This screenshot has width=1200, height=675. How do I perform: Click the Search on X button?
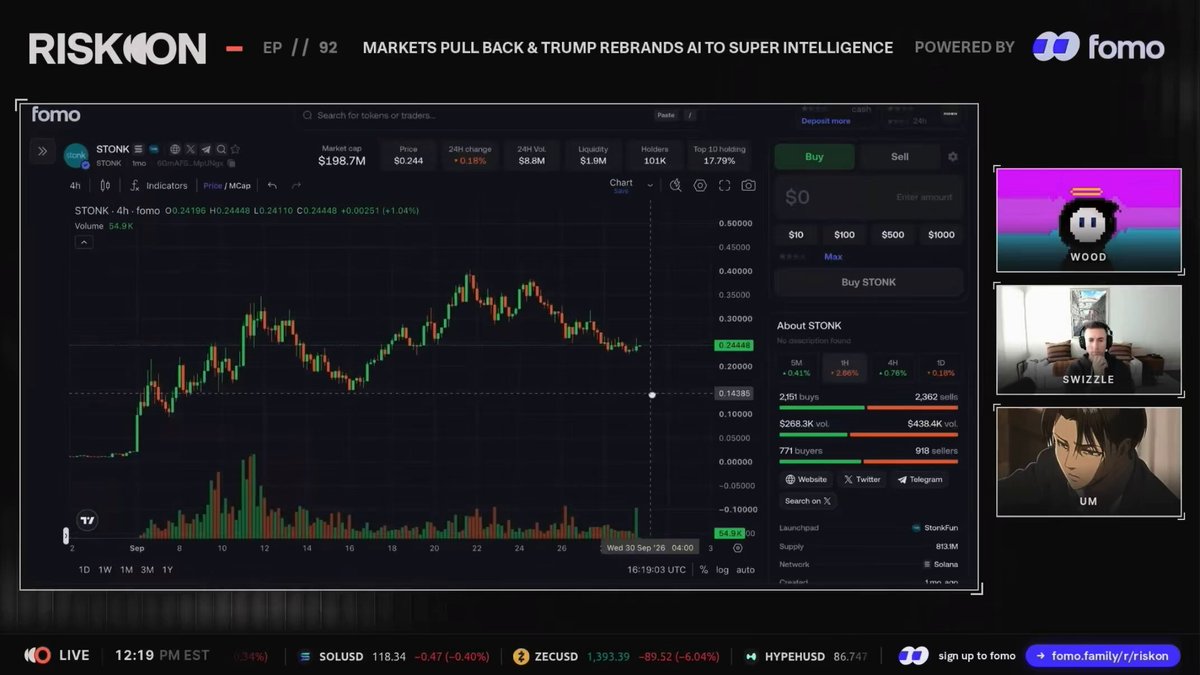coord(808,501)
